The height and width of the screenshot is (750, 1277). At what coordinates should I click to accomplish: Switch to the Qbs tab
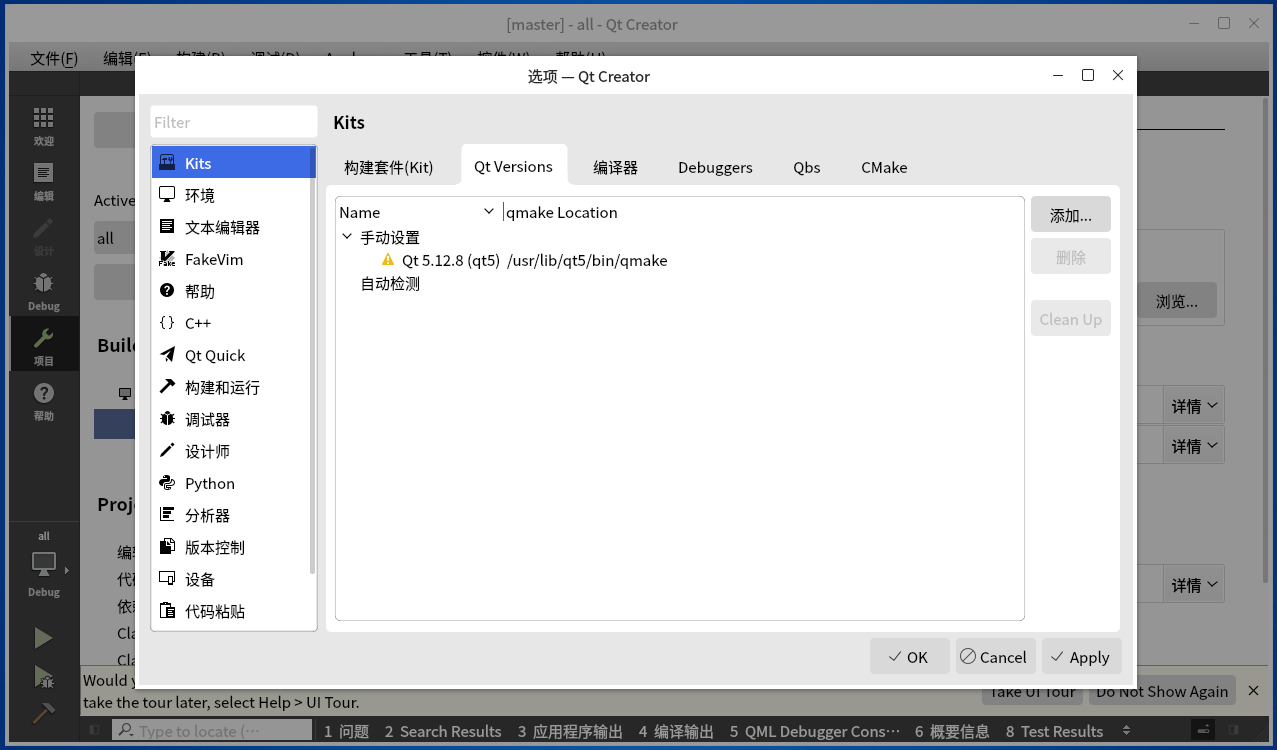(807, 167)
